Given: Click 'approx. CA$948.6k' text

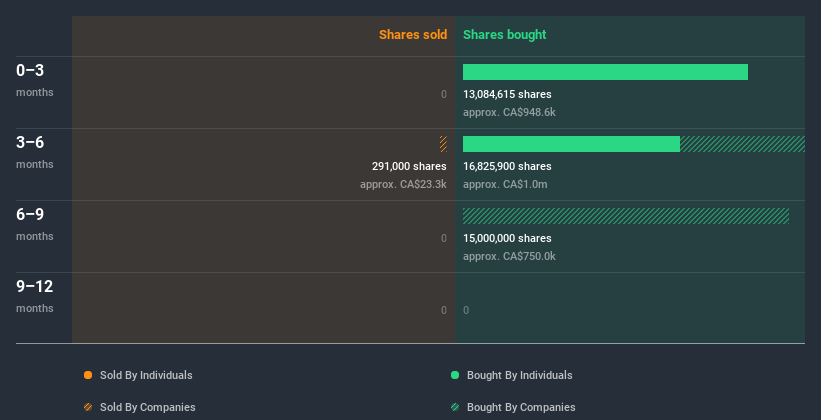Looking at the screenshot, I should tap(509, 113).
